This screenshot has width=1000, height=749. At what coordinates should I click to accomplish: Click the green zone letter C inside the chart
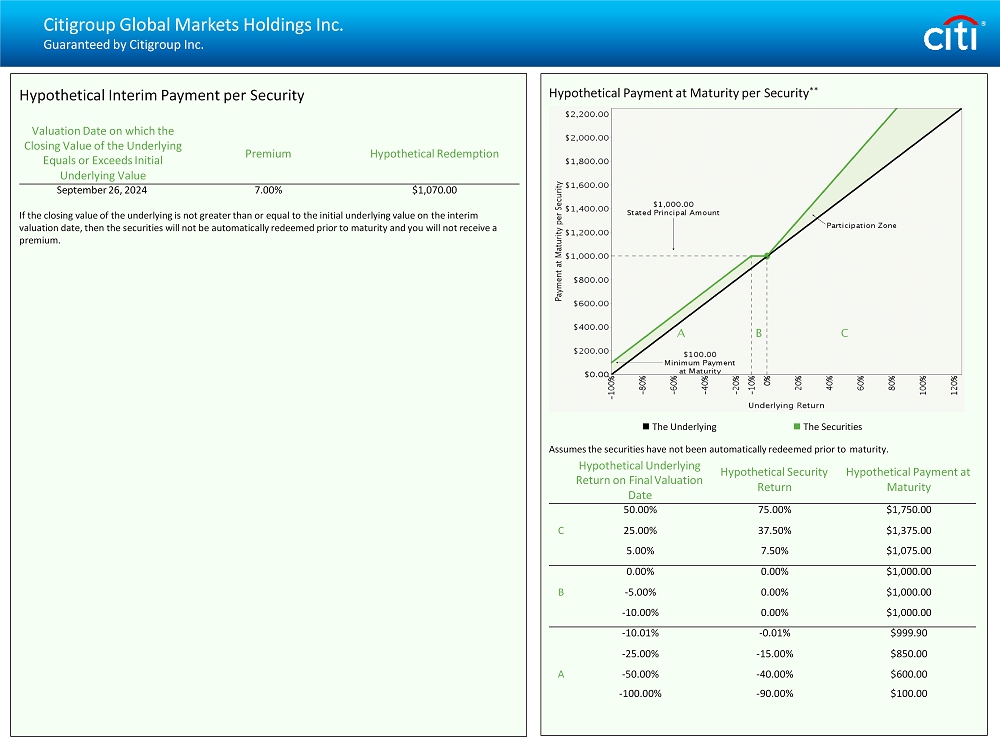click(x=844, y=333)
